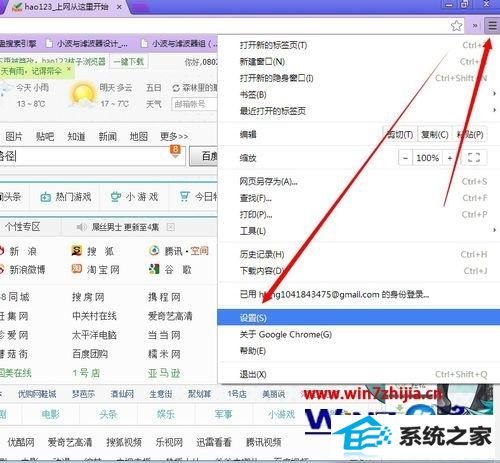This screenshot has height=463, width=500.
Task: Switch to 知道 search category
Action: tap(76, 136)
